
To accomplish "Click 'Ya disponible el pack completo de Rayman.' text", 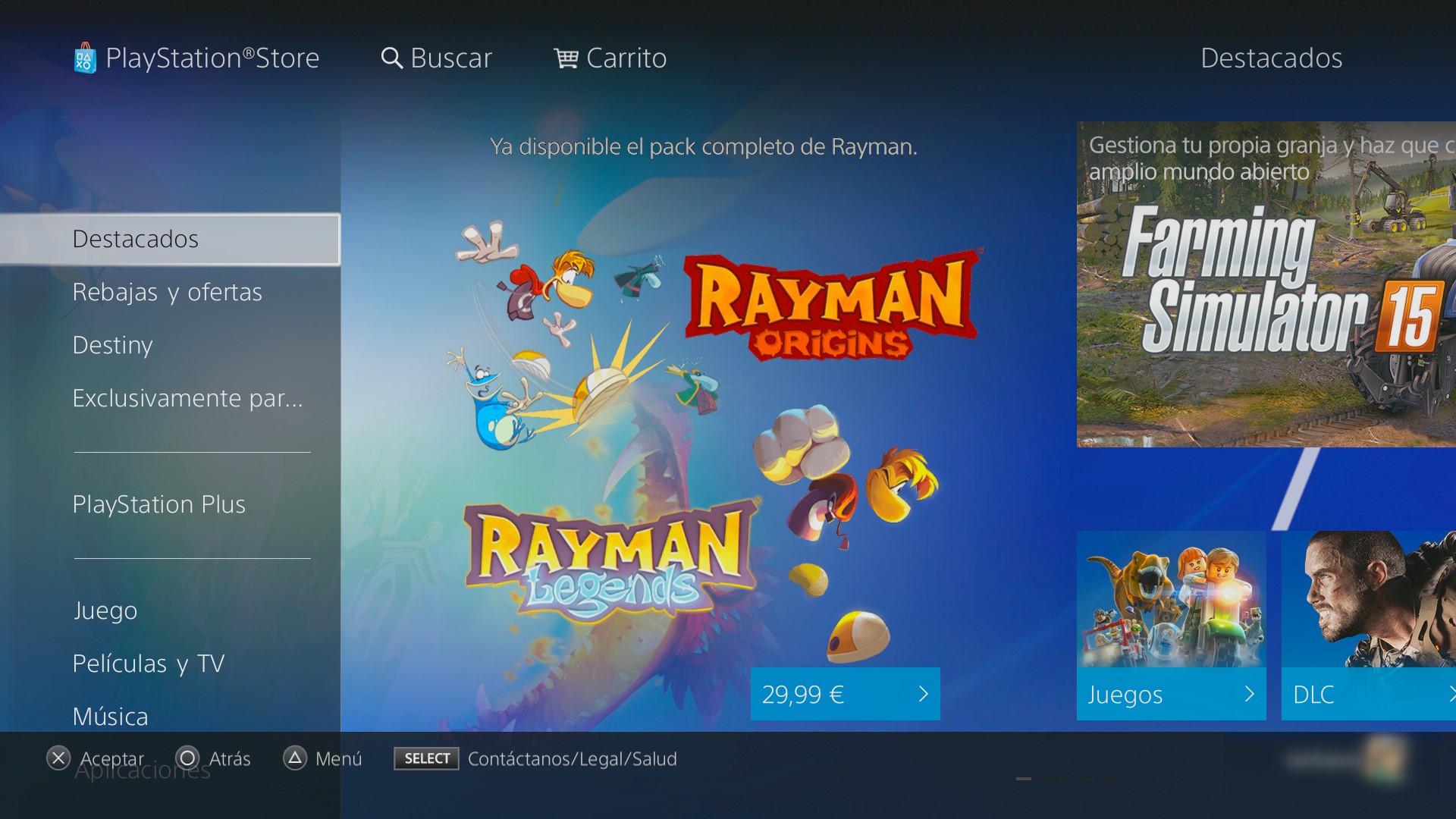I will pos(704,146).
